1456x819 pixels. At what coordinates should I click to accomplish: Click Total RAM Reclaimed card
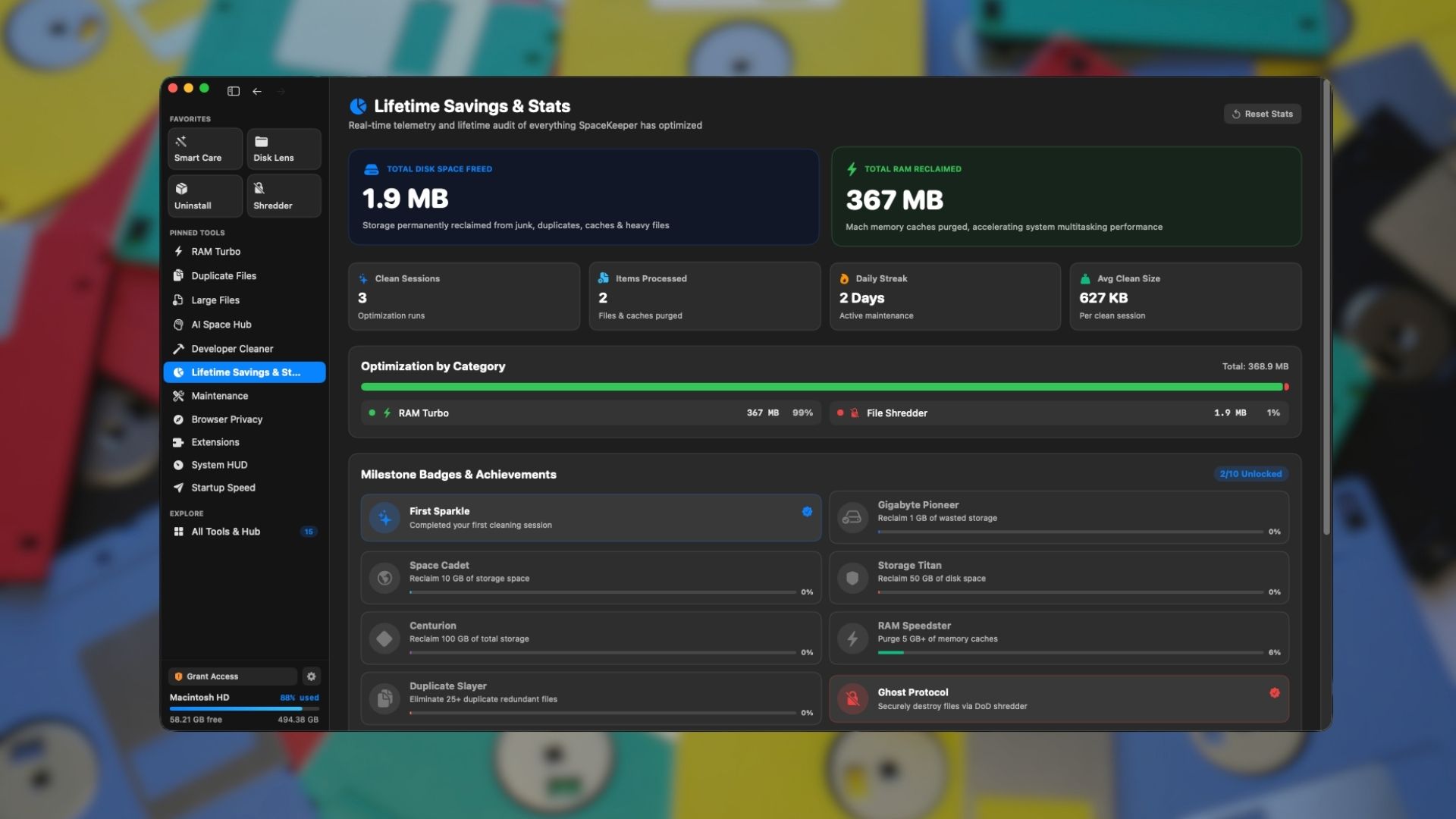[1066, 196]
